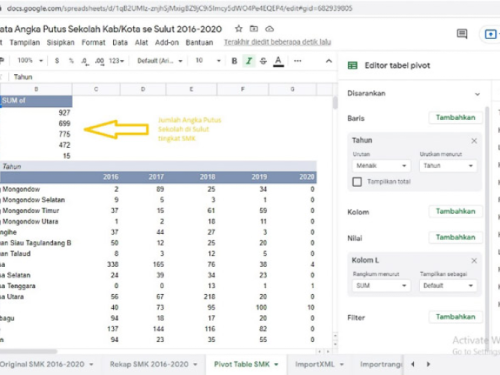This screenshot has width=500, height=375.
Task: Open the Sisipkan menu
Action: 60,43
